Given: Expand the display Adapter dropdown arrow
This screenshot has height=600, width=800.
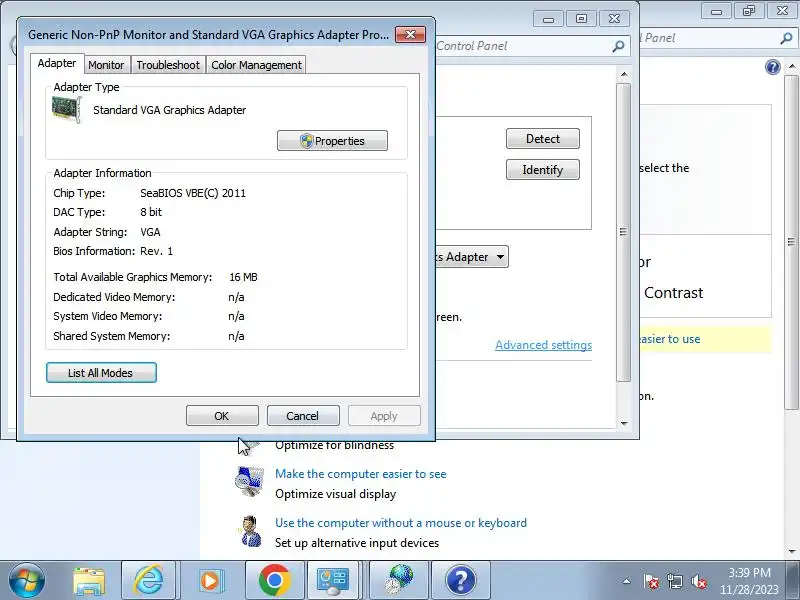Looking at the screenshot, I should [x=500, y=257].
